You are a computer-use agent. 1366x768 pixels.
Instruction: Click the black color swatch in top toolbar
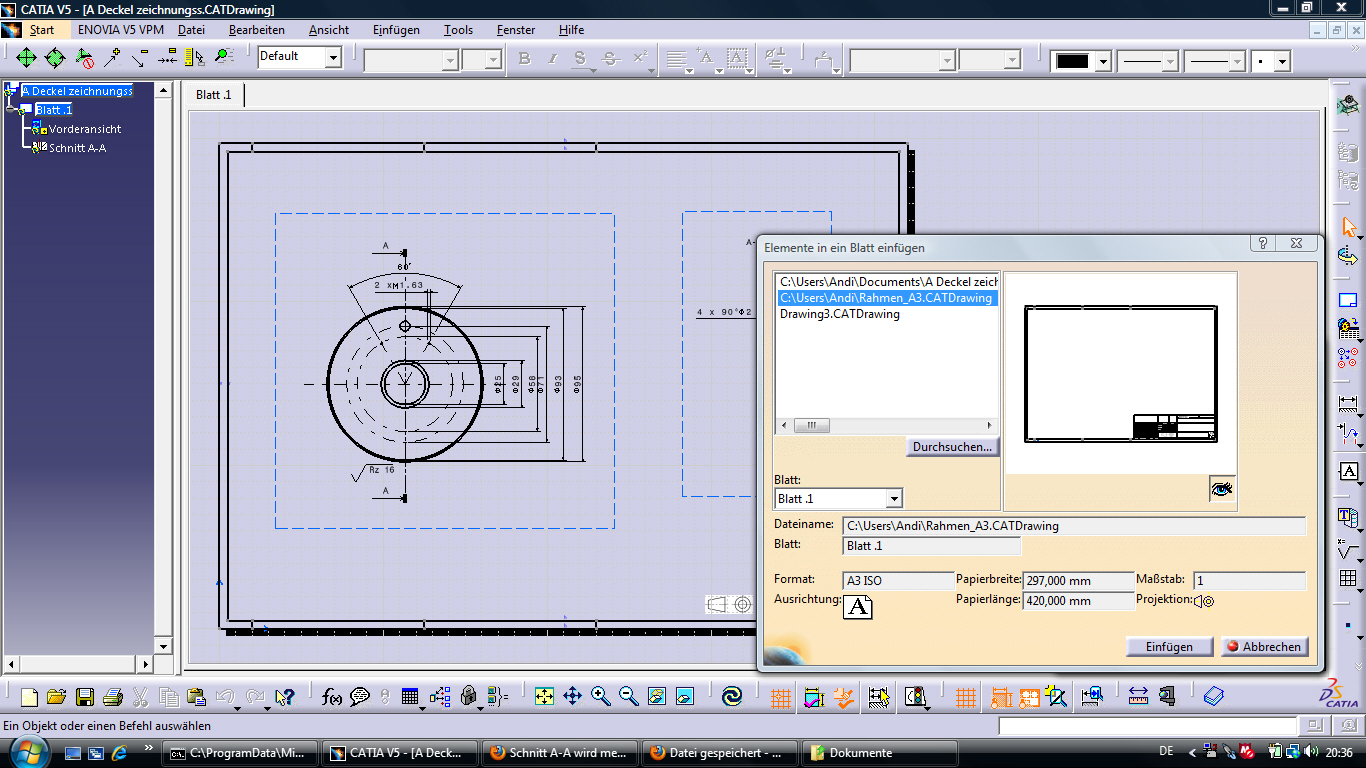pyautogui.click(x=1073, y=61)
